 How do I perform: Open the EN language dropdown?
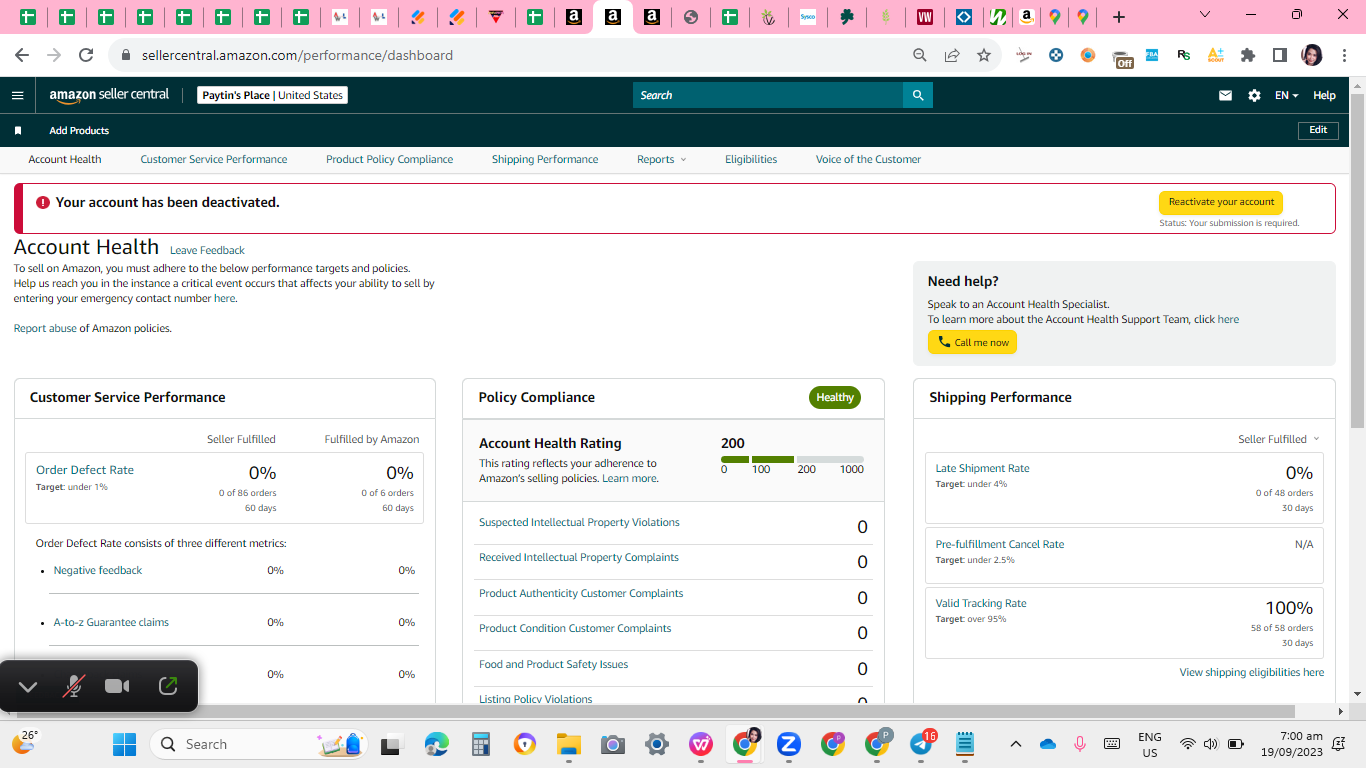click(x=1287, y=95)
